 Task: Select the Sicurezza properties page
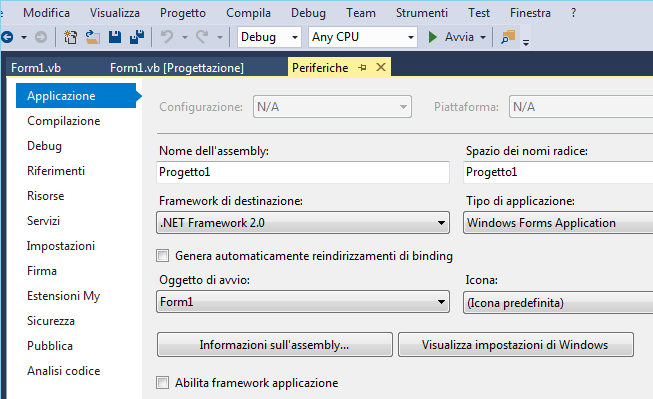pos(51,321)
